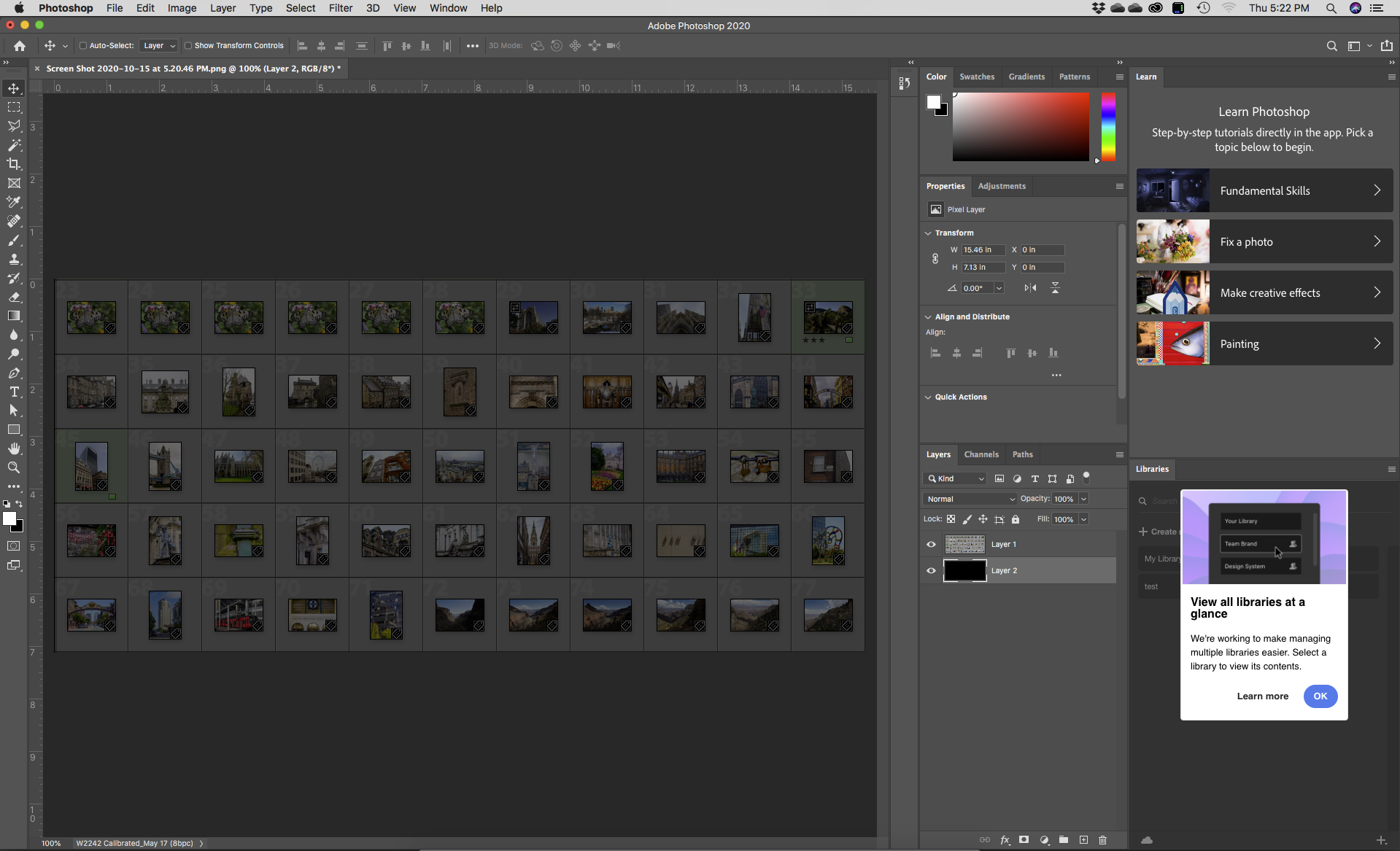
Task: Open the layer blend mode dropdown
Action: click(x=970, y=499)
